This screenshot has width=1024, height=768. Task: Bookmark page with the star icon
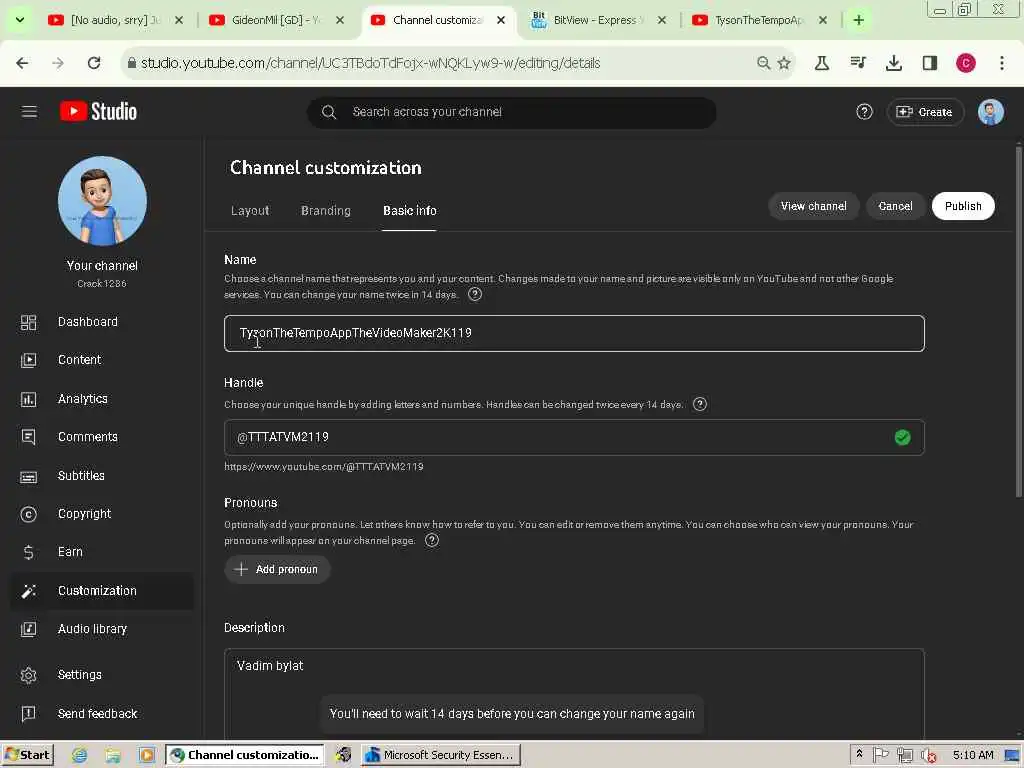[x=784, y=63]
